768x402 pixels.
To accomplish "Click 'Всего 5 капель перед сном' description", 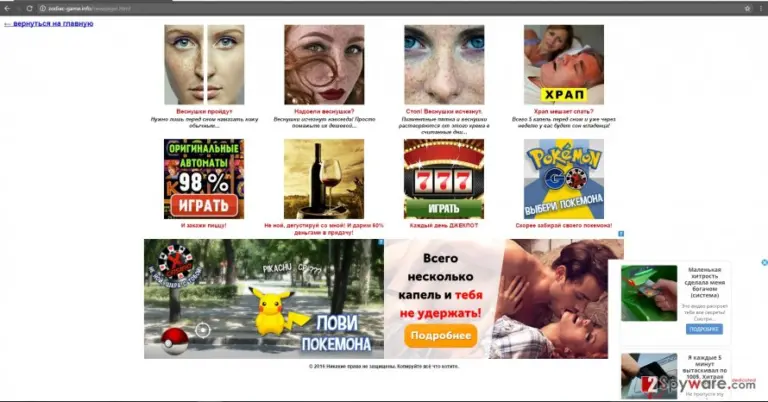I will coord(564,122).
